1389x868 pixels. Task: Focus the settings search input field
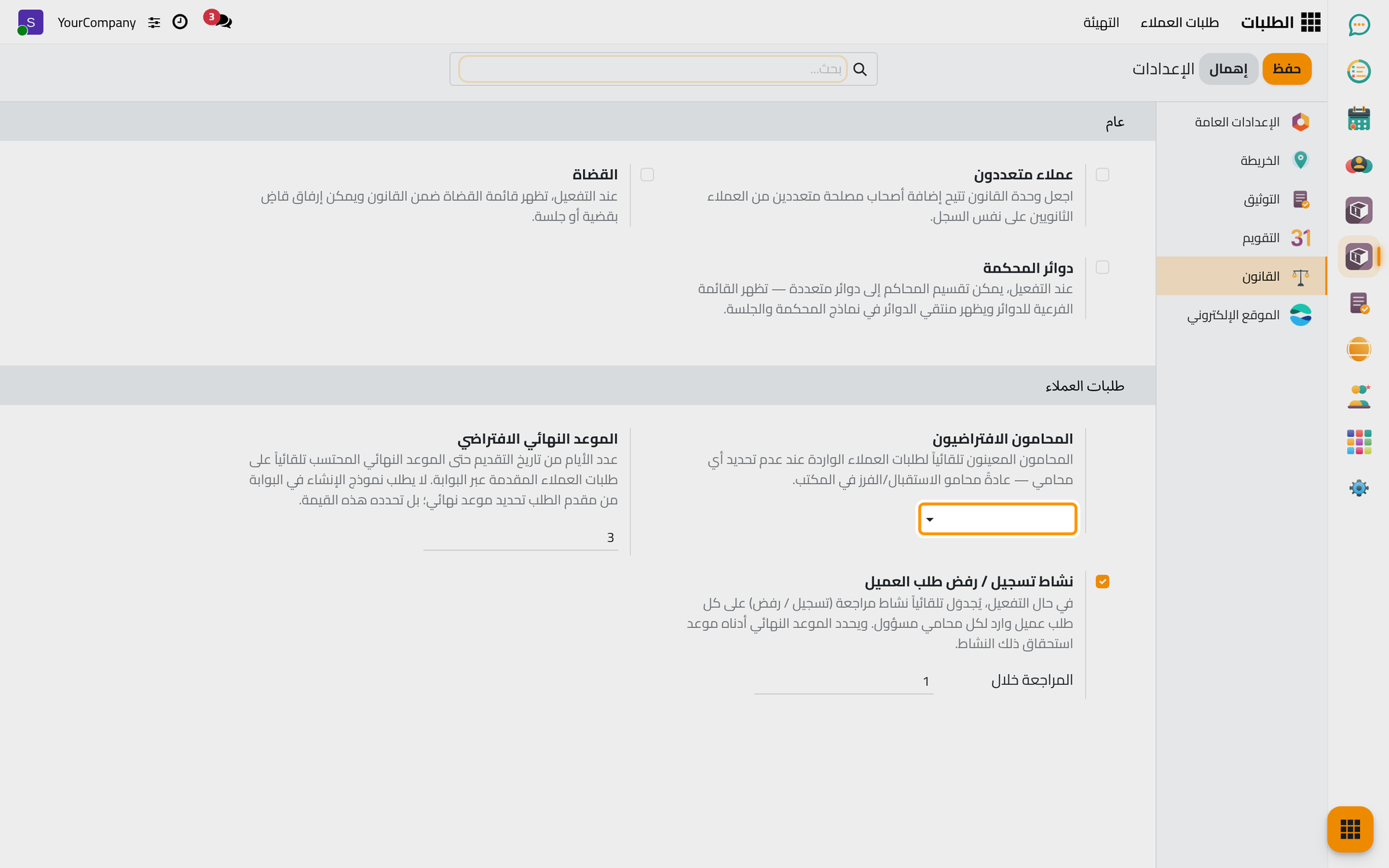pos(653,69)
